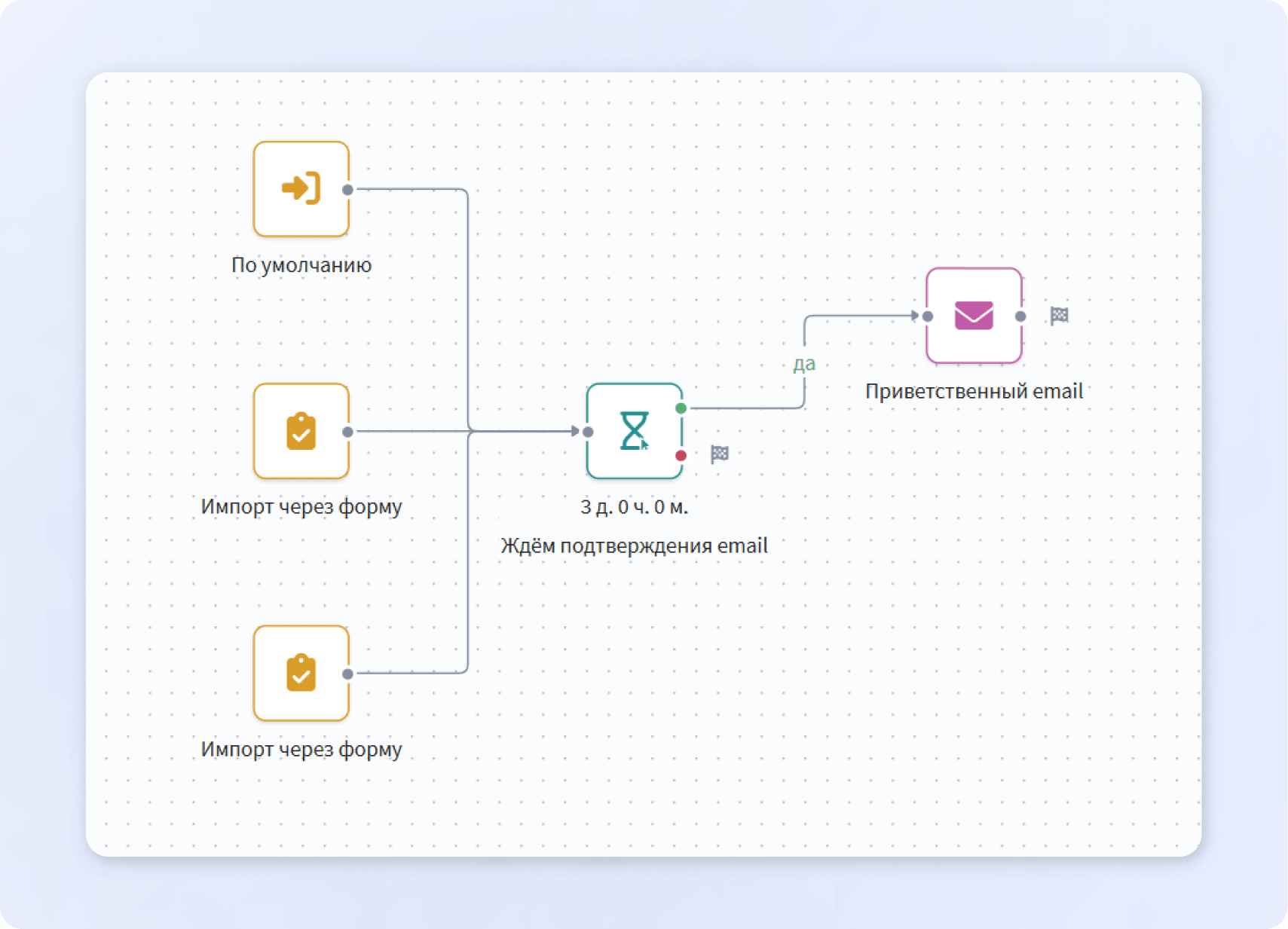
Task: Click the output port of "По умолчанию" node
Action: click(x=347, y=190)
